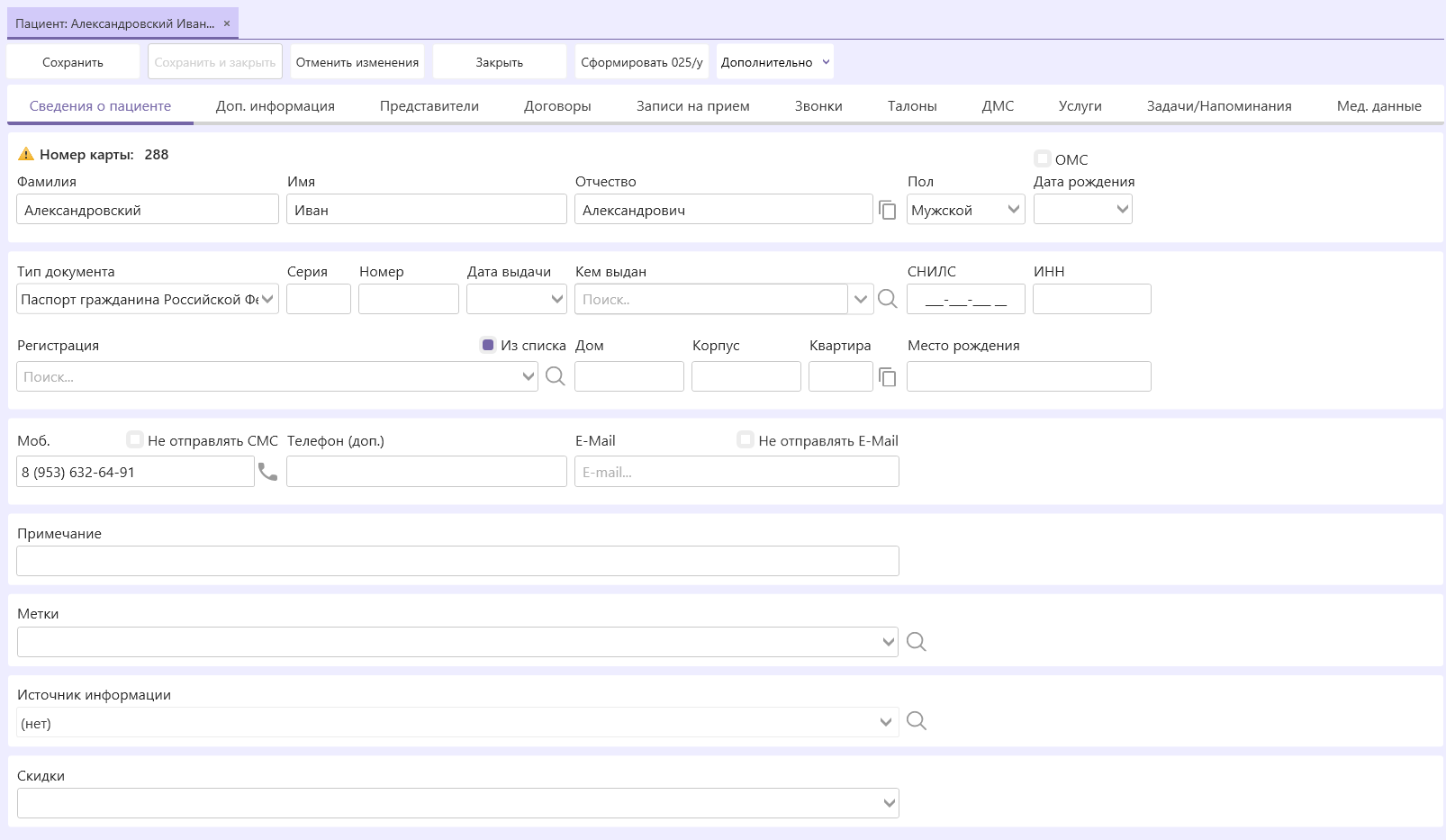Image resolution: width=1446 pixels, height=840 pixels.
Task: Open the Талоны tab
Action: [912, 105]
